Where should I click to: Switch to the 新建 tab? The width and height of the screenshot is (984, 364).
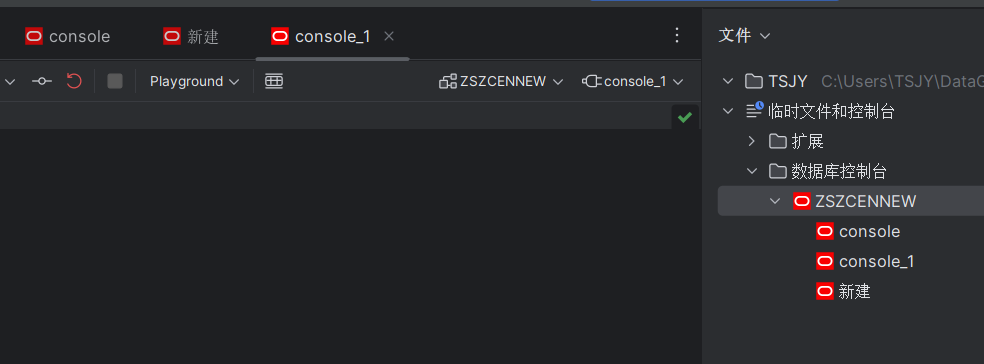pos(191,36)
